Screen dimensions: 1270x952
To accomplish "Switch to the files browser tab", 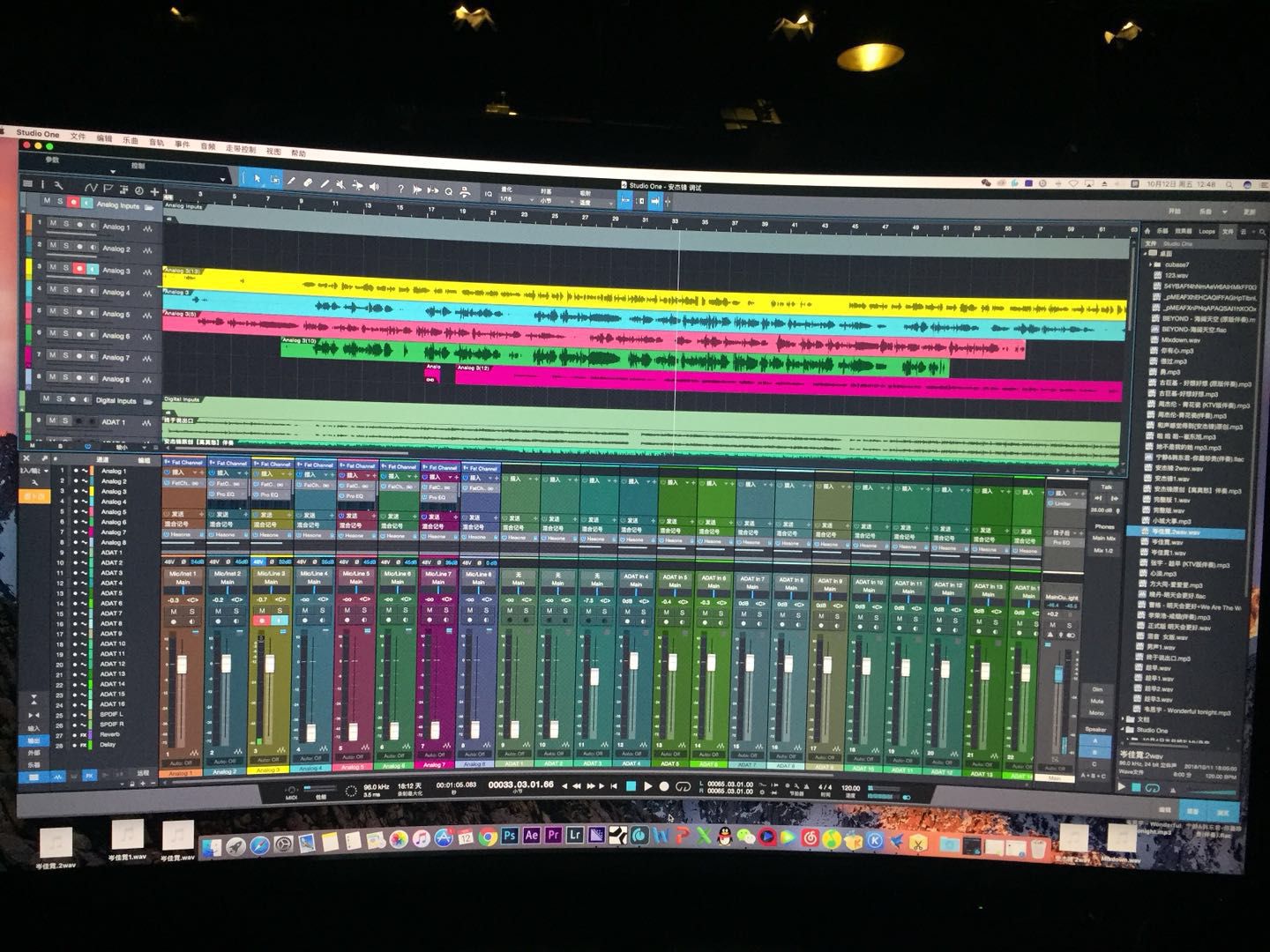I will 1228,232.
